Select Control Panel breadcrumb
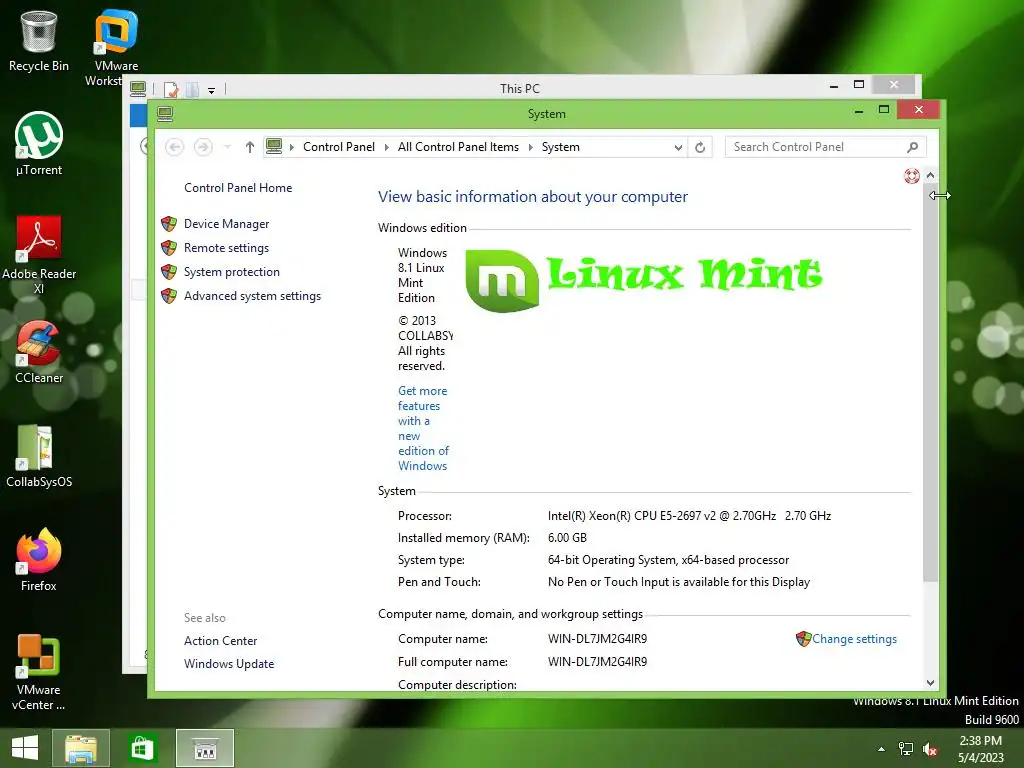The width and height of the screenshot is (1024, 768). (x=338, y=147)
